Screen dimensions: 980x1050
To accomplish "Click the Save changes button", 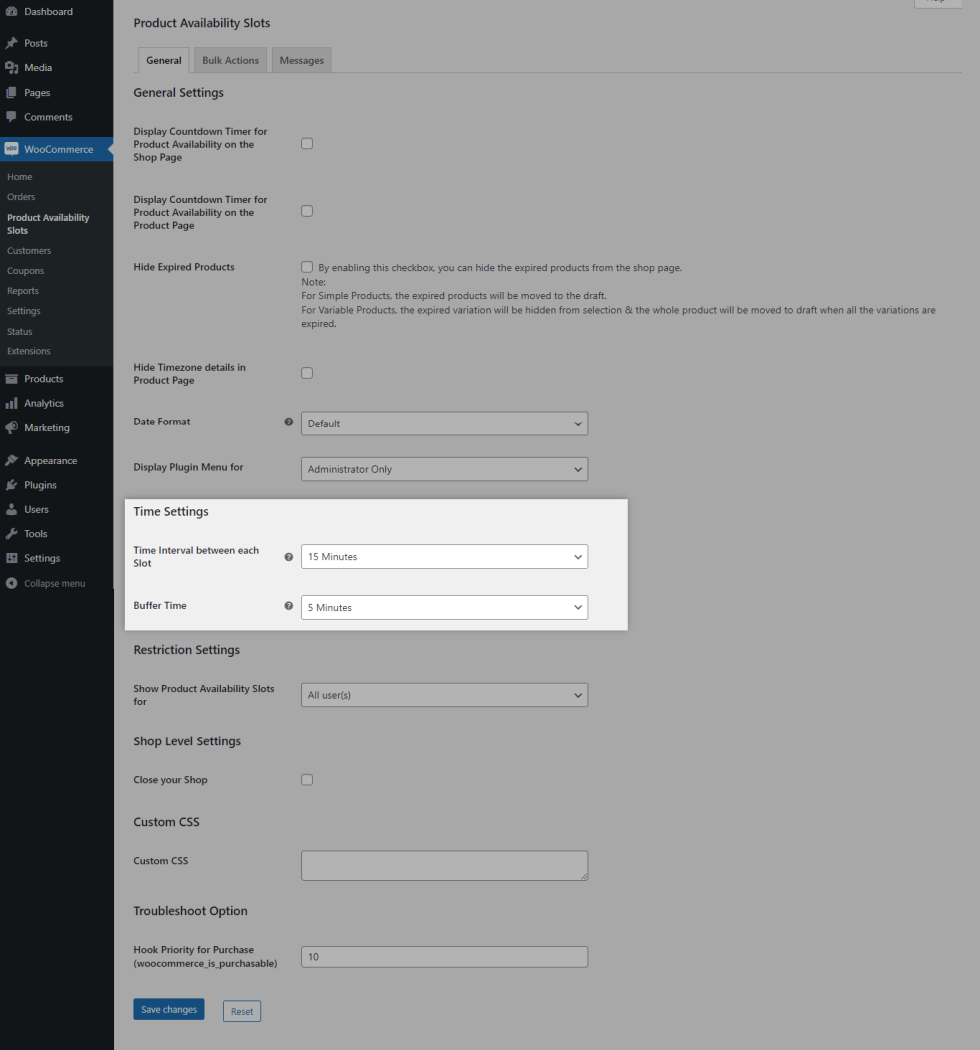I will coord(168,1009).
